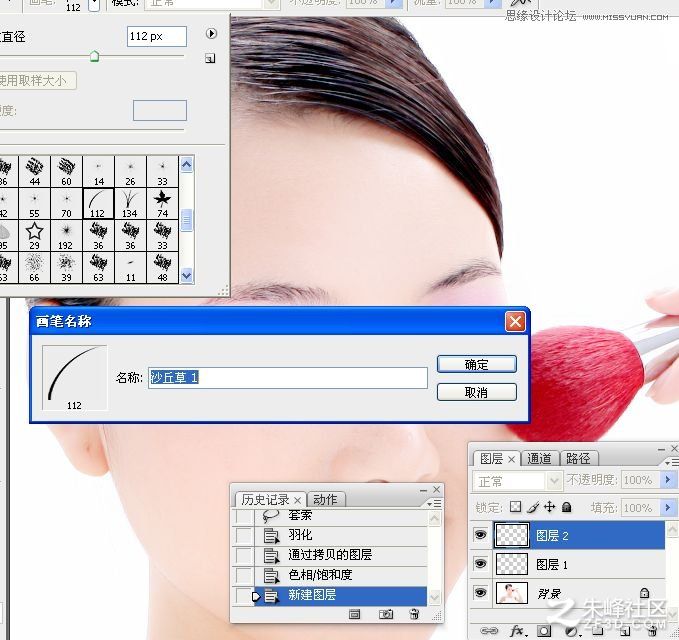Open layer style fx menu
The width and height of the screenshot is (679, 640).
pos(518,630)
